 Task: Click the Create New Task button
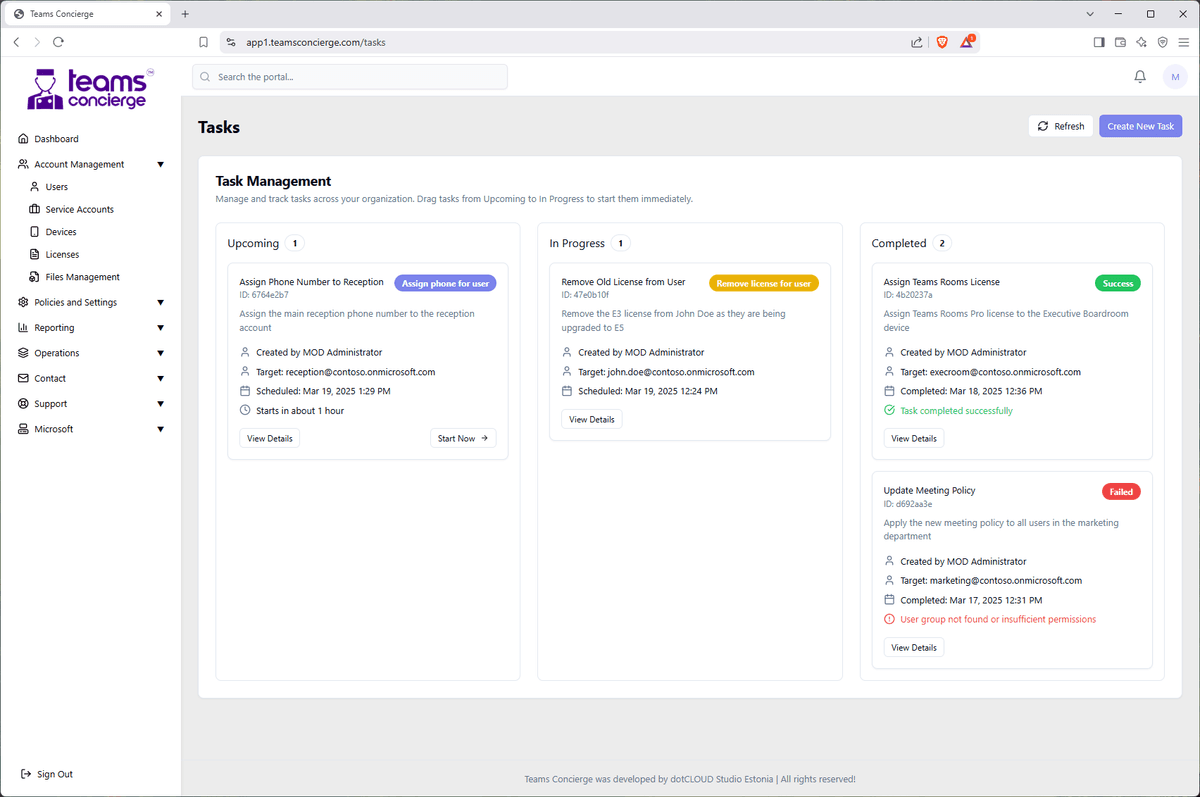[1140, 125]
